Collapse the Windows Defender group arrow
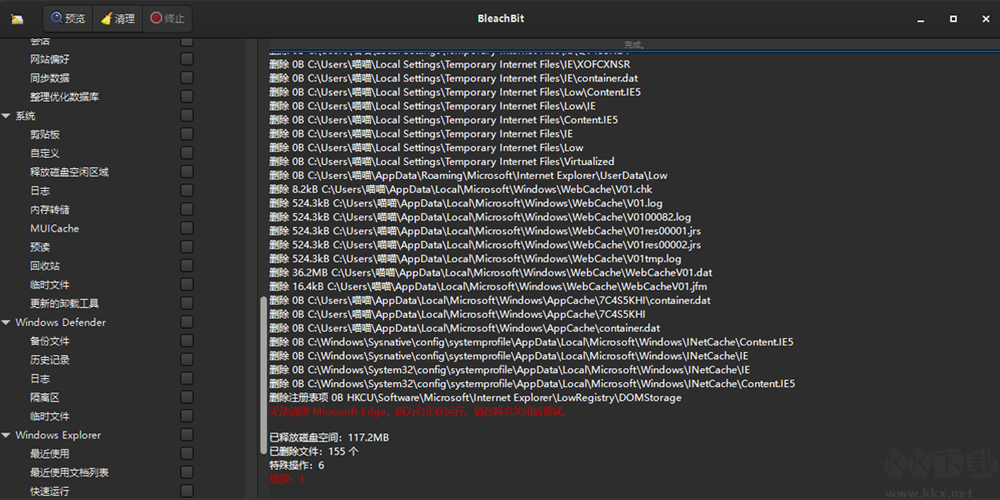The height and width of the screenshot is (500, 1000). pyautogui.click(x=6, y=323)
